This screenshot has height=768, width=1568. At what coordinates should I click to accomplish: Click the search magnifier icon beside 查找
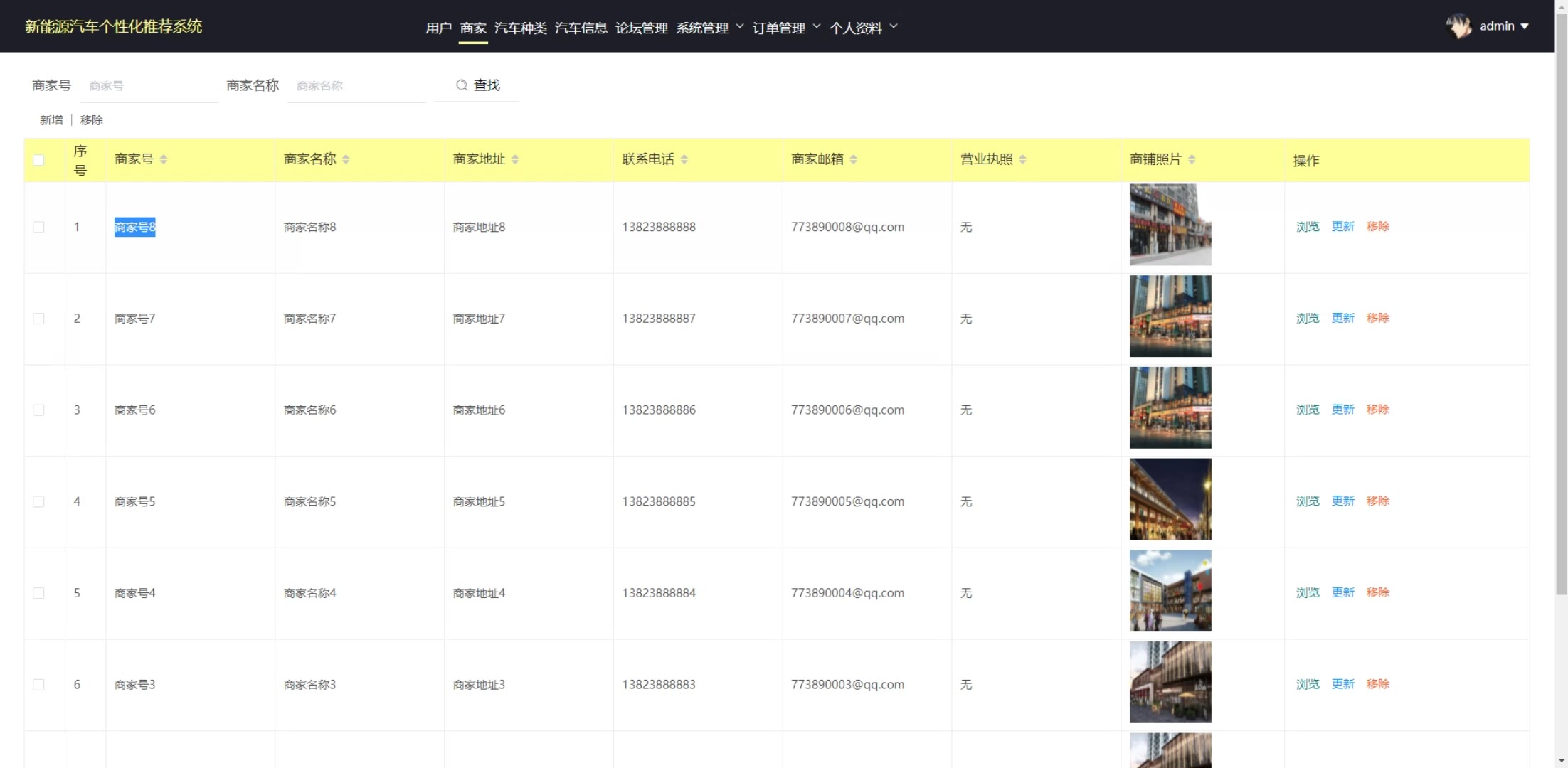(462, 85)
